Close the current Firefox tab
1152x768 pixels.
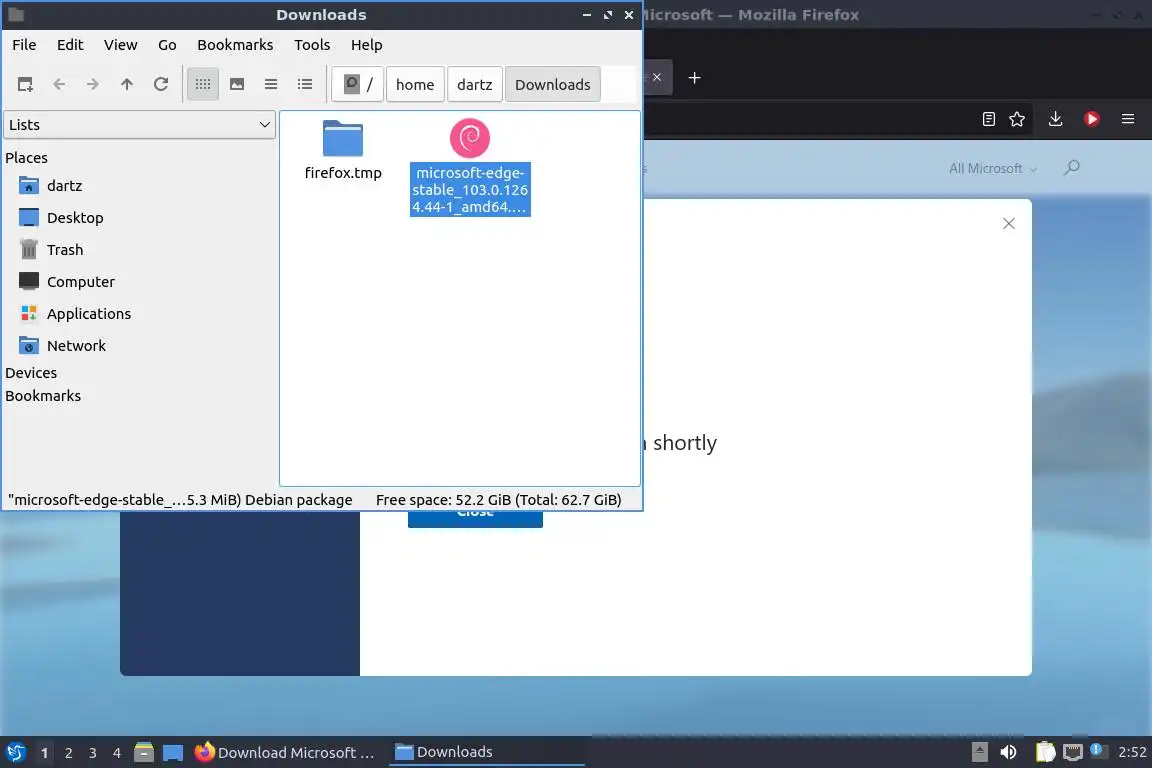click(x=657, y=77)
